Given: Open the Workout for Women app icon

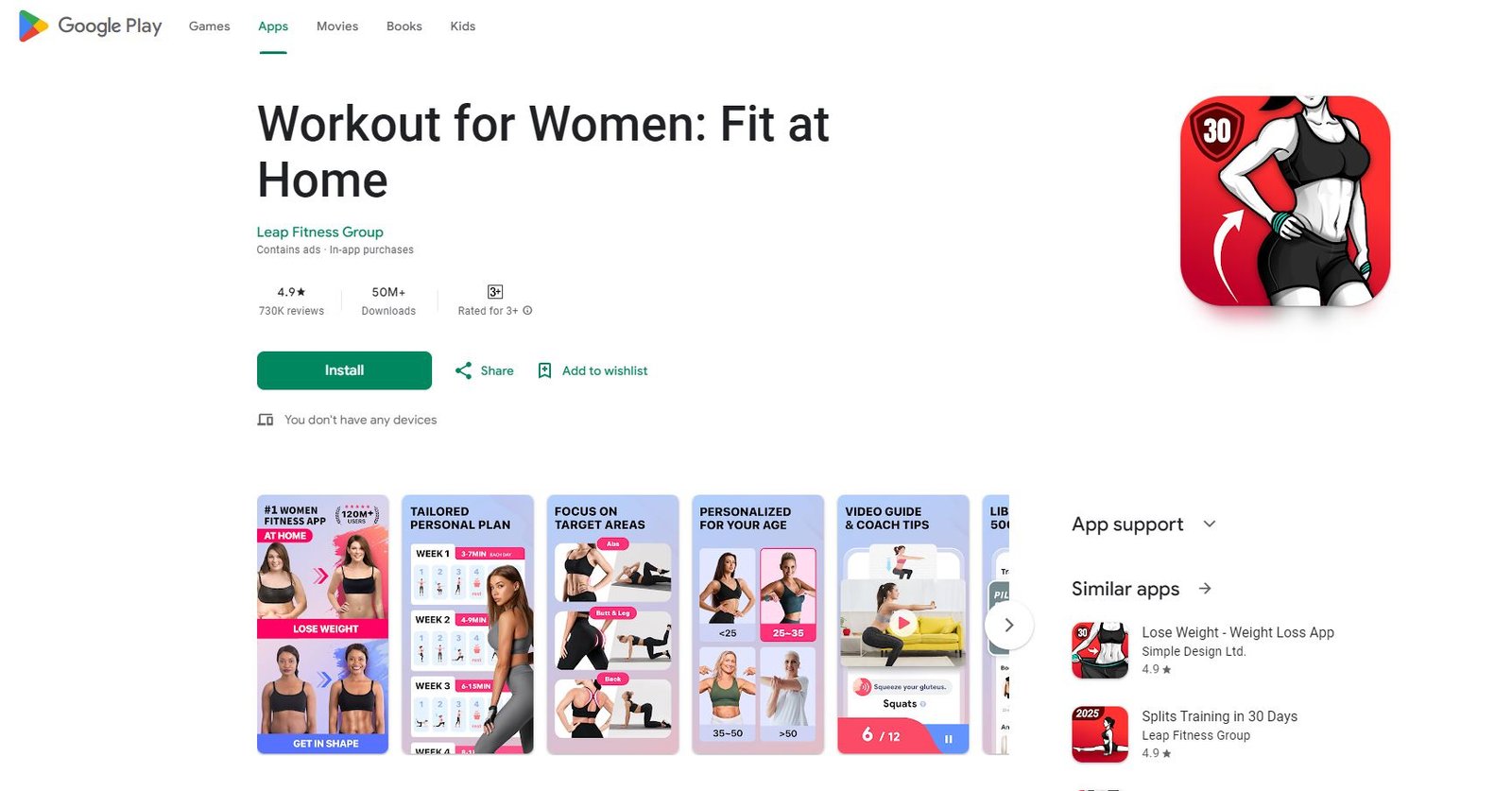Looking at the screenshot, I should [1285, 200].
